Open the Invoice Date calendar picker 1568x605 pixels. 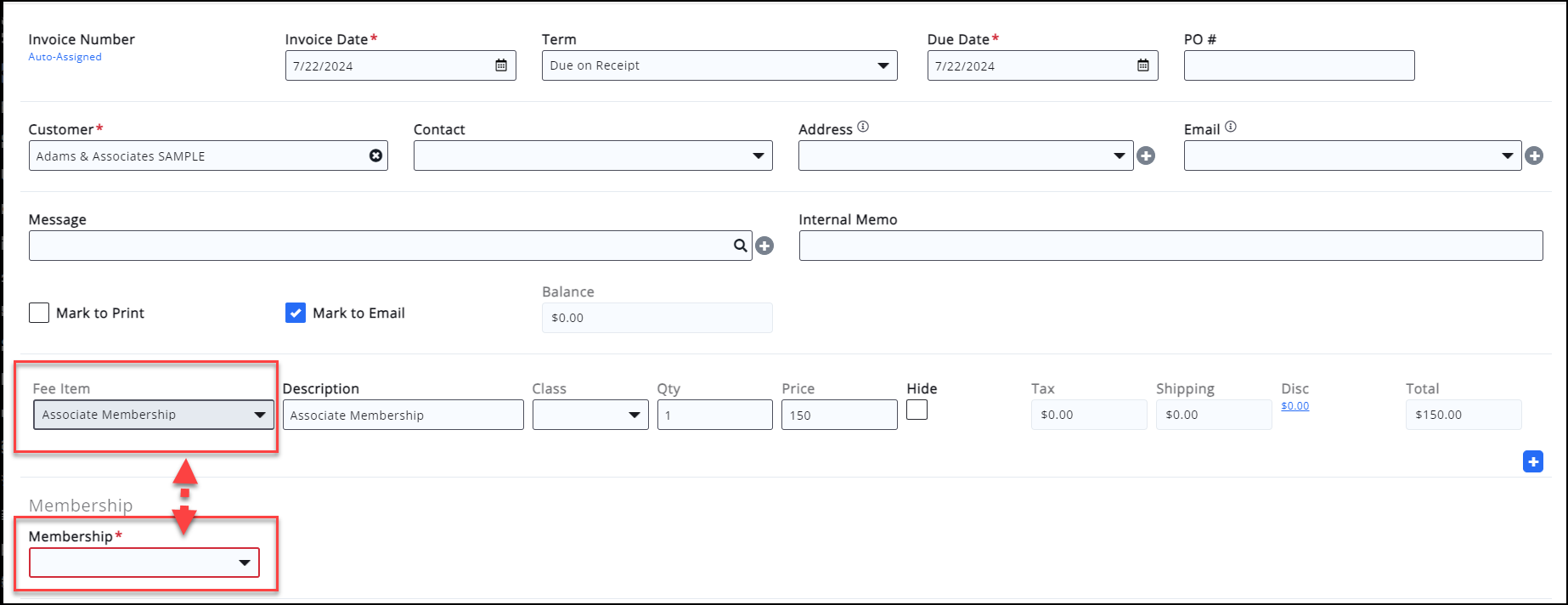click(501, 65)
